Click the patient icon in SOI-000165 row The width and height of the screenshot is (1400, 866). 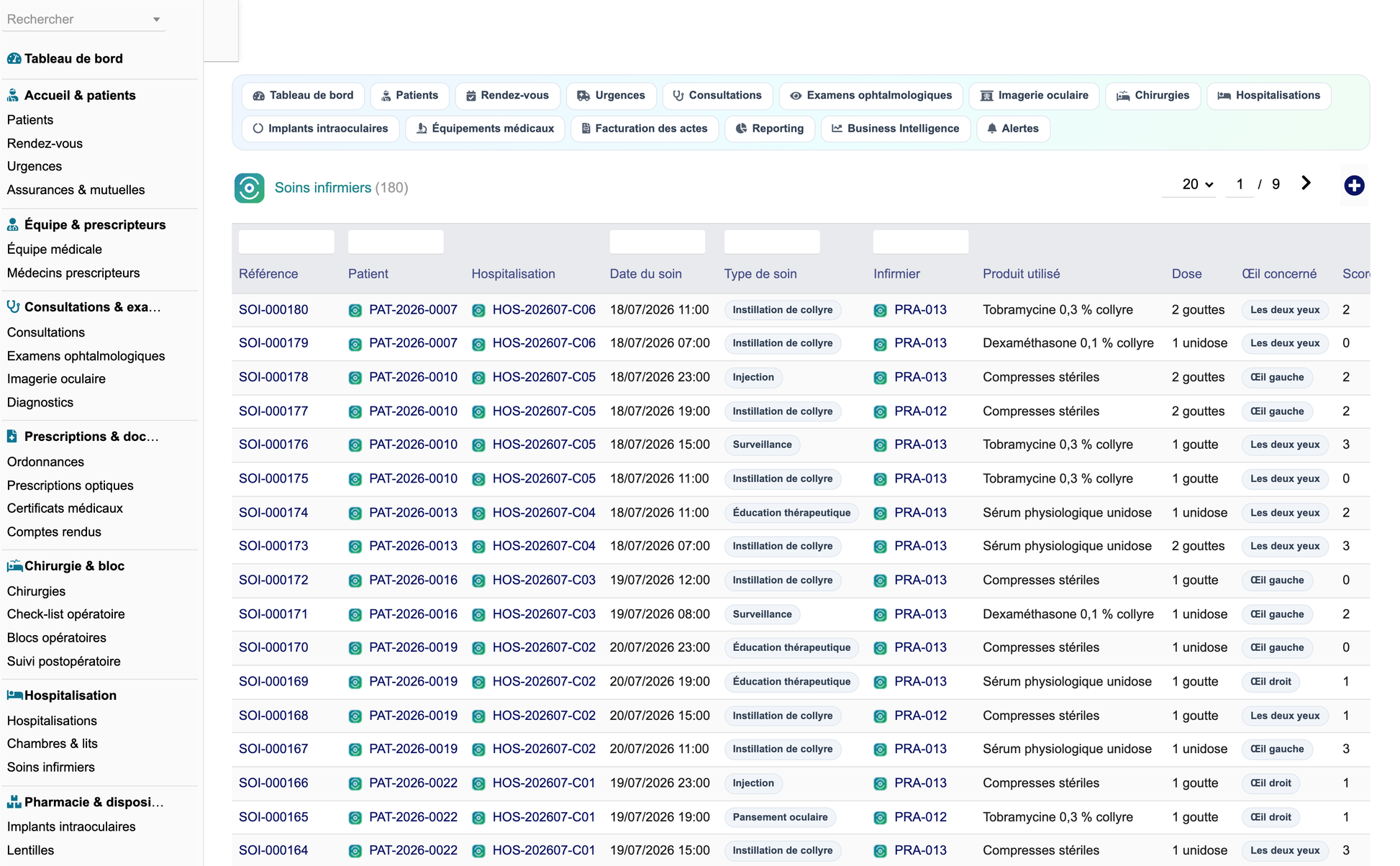(x=355, y=818)
